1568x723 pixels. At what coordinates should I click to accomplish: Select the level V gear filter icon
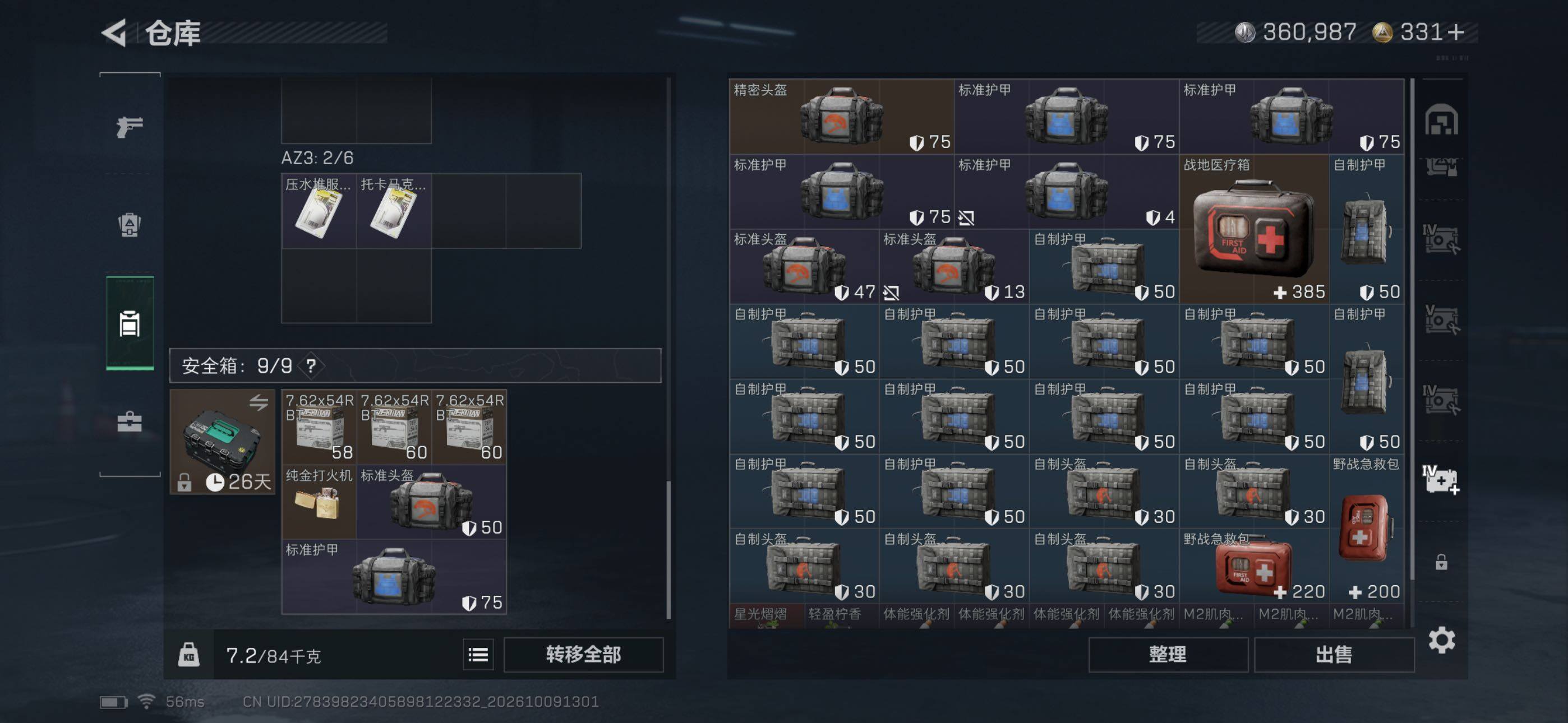coord(1441,319)
